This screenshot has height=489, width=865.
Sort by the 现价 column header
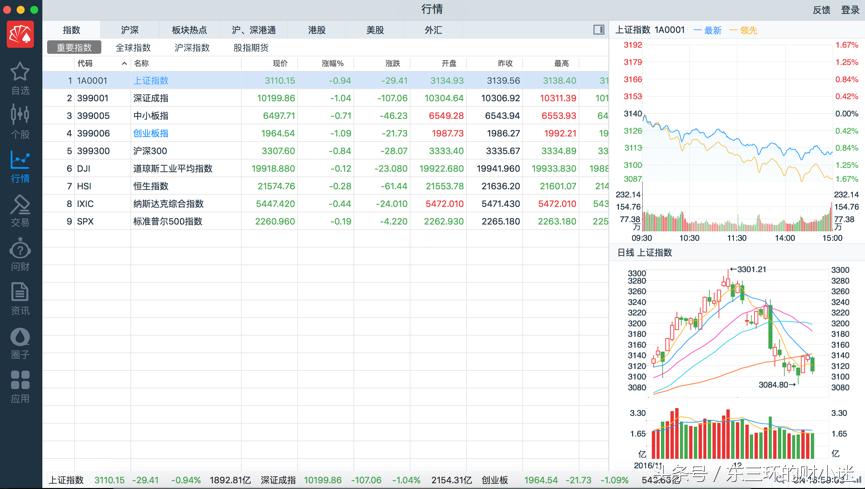tap(280, 63)
